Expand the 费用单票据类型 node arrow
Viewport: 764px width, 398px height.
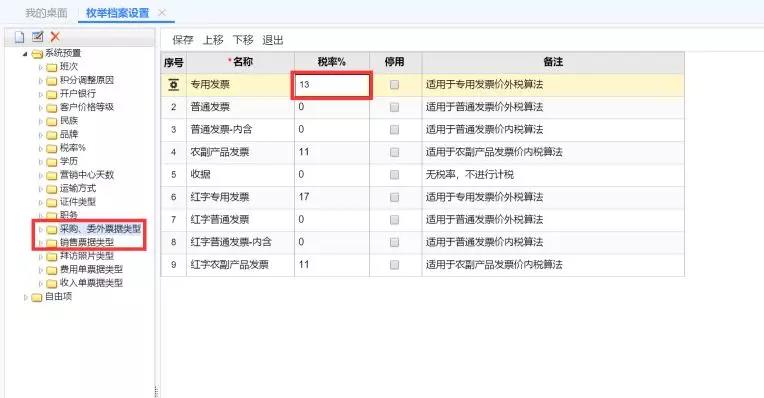[x=41, y=270]
